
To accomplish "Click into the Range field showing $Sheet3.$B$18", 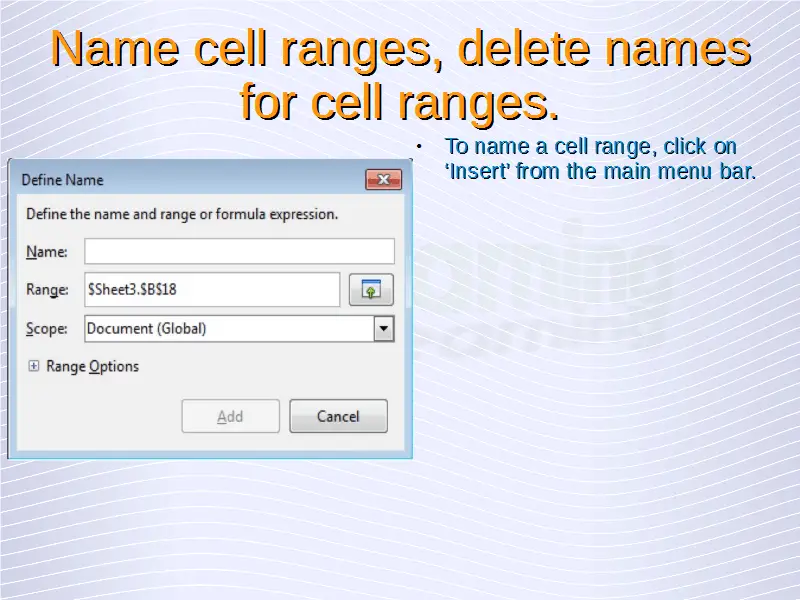I will 212,290.
